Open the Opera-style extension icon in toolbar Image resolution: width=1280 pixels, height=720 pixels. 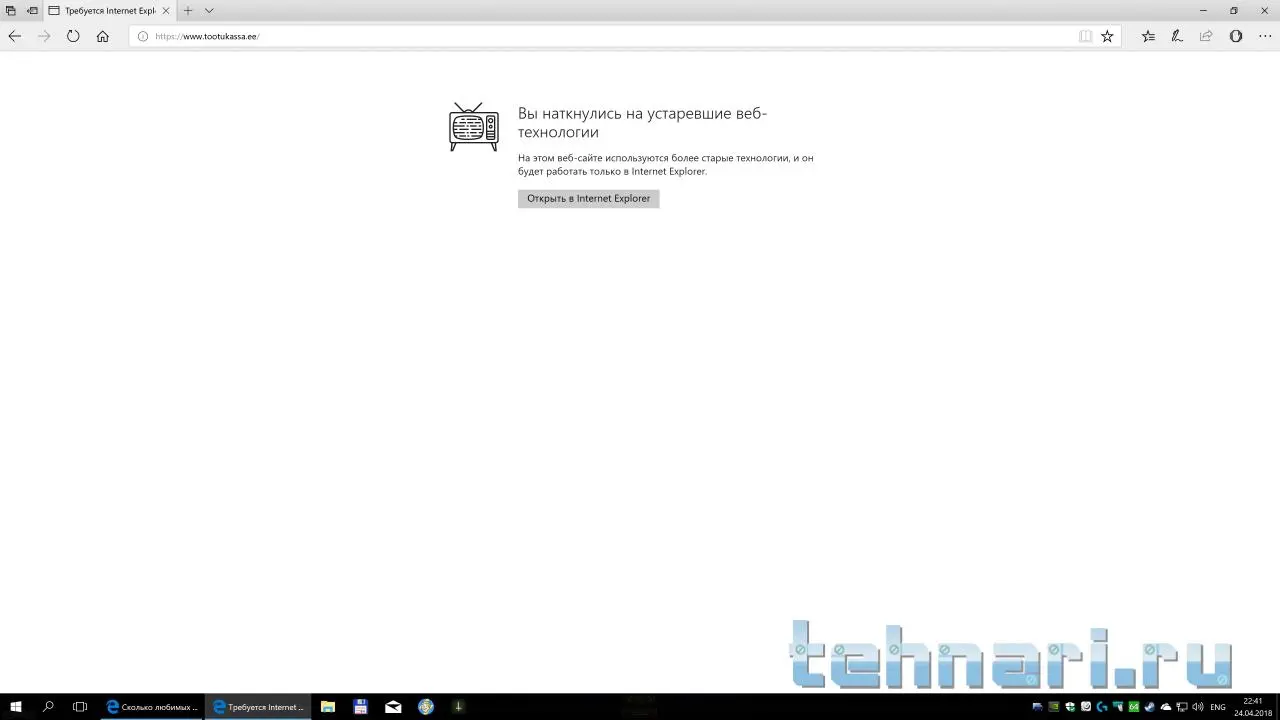pos(1236,36)
